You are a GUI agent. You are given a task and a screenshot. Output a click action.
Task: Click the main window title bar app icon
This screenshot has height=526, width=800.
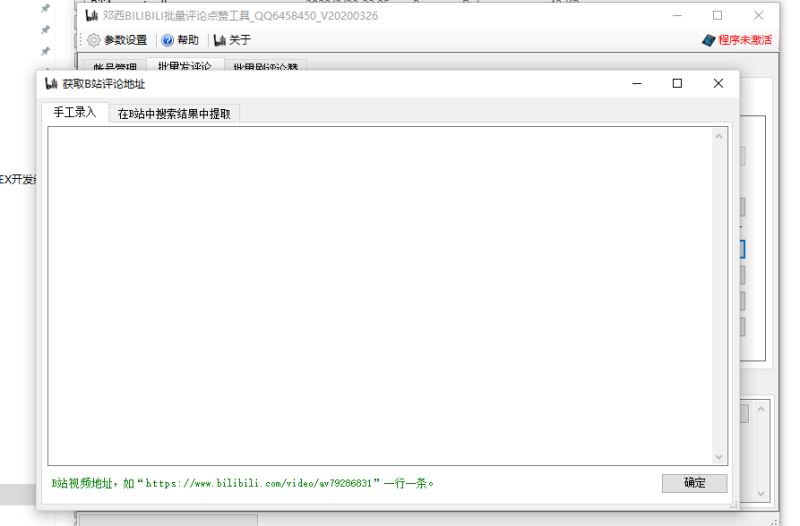click(x=91, y=16)
